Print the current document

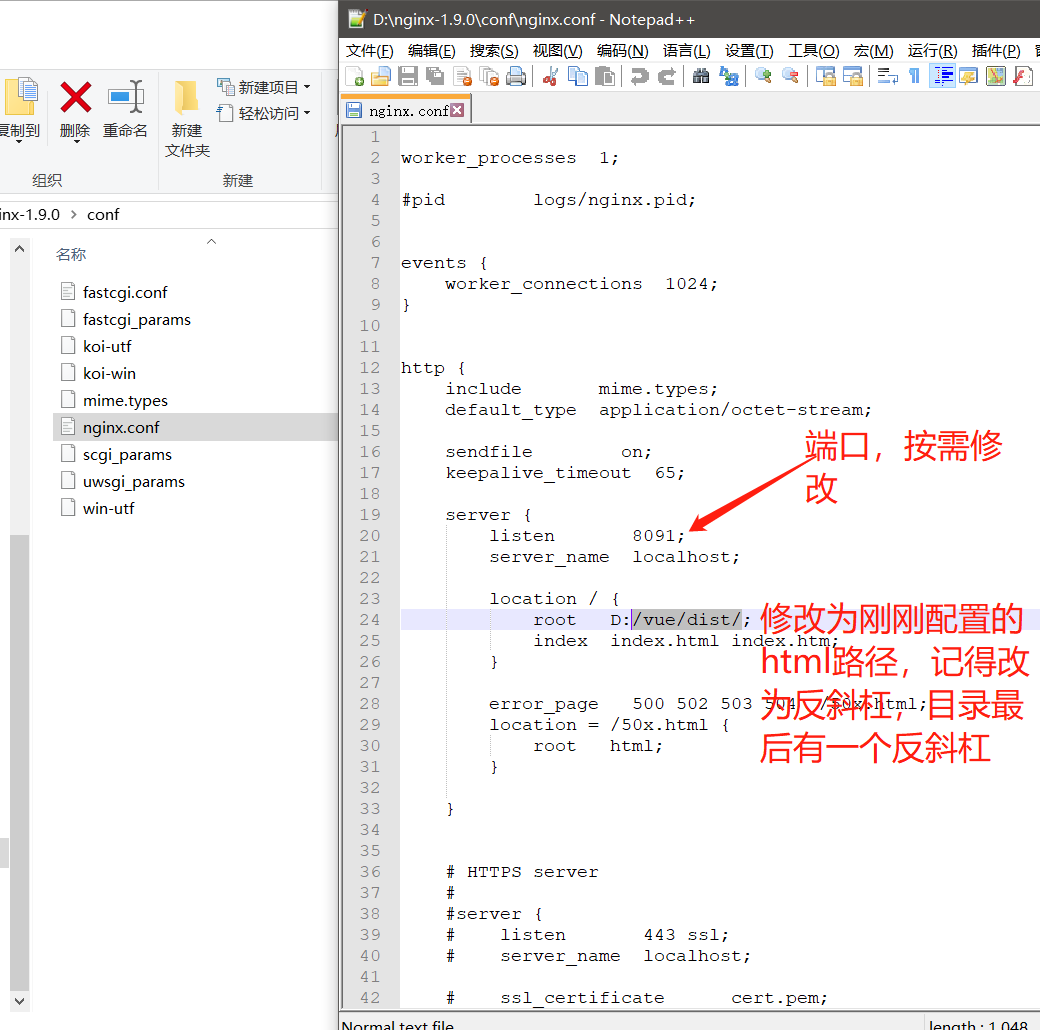(516, 76)
